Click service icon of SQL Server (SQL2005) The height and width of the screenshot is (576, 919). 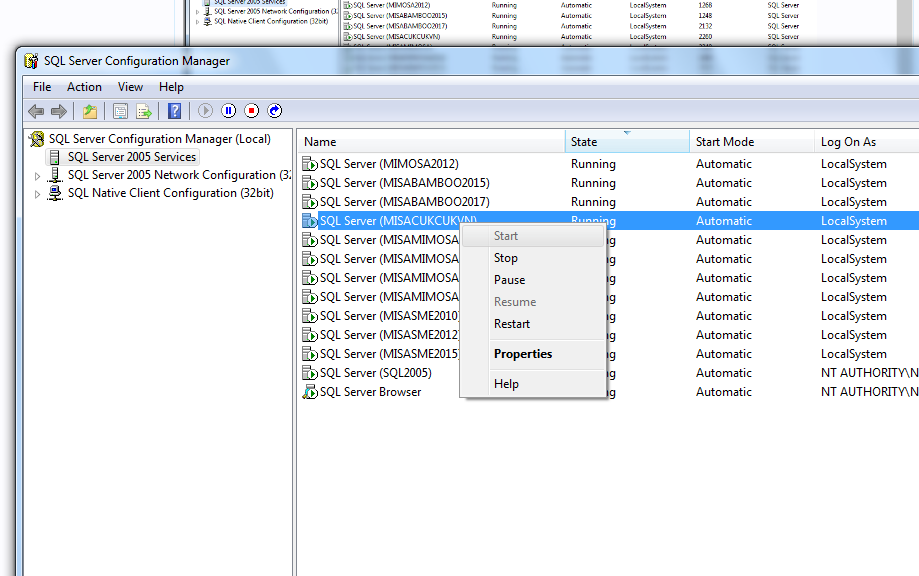309,373
